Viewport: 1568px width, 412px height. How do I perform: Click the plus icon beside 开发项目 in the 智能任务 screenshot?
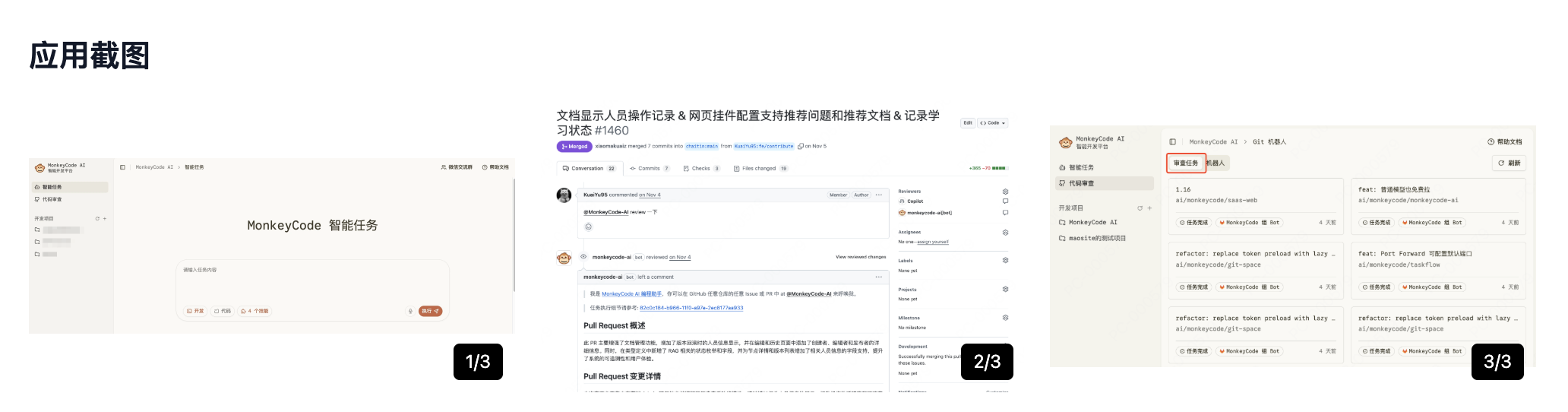point(105,219)
